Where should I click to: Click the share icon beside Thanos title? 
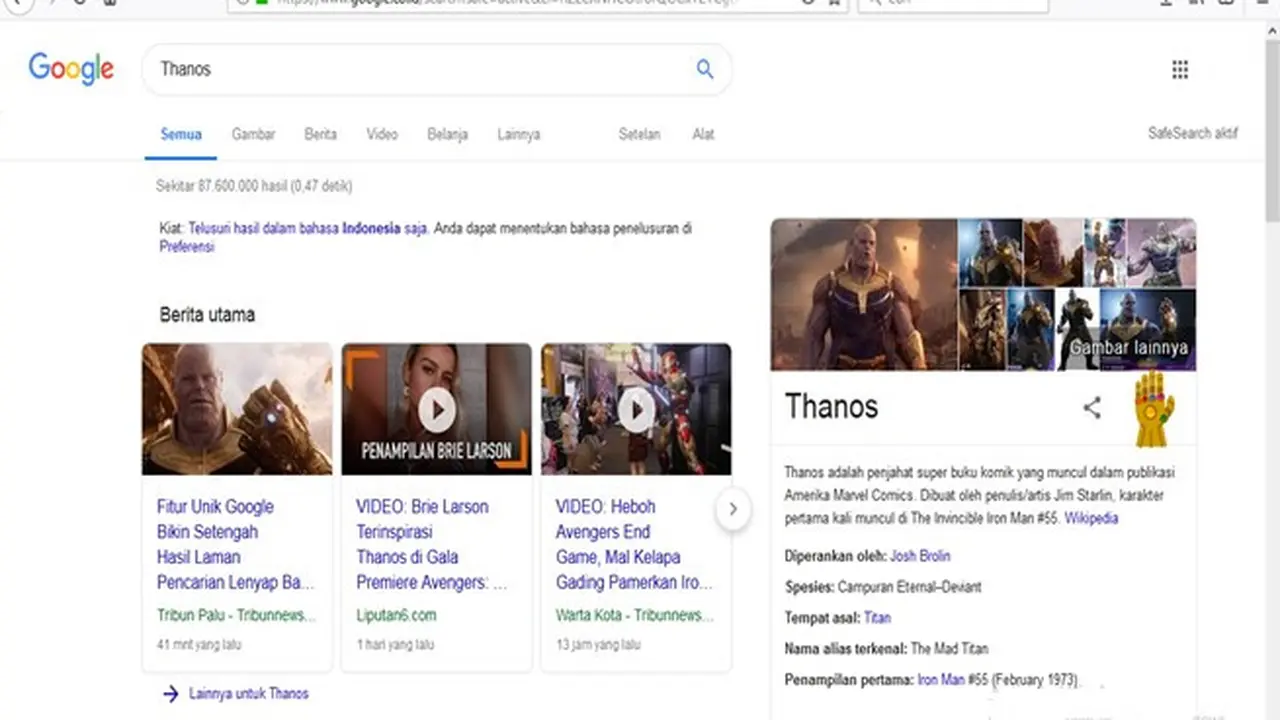pos(1092,407)
